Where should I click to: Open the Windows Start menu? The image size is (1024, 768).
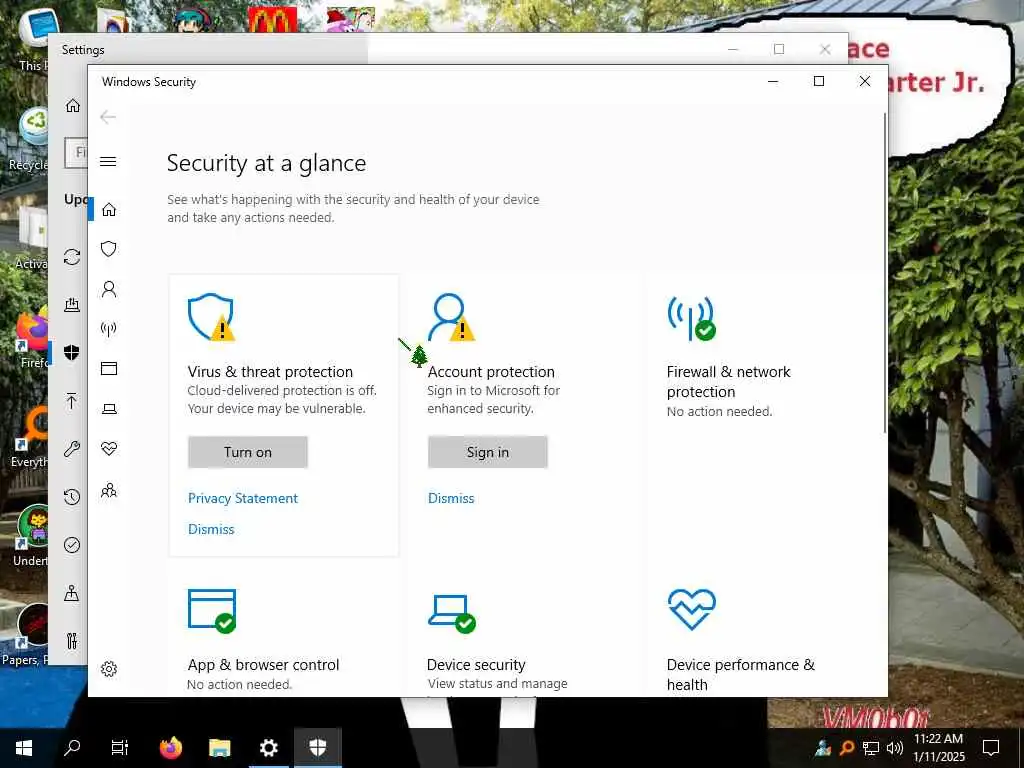click(x=24, y=748)
